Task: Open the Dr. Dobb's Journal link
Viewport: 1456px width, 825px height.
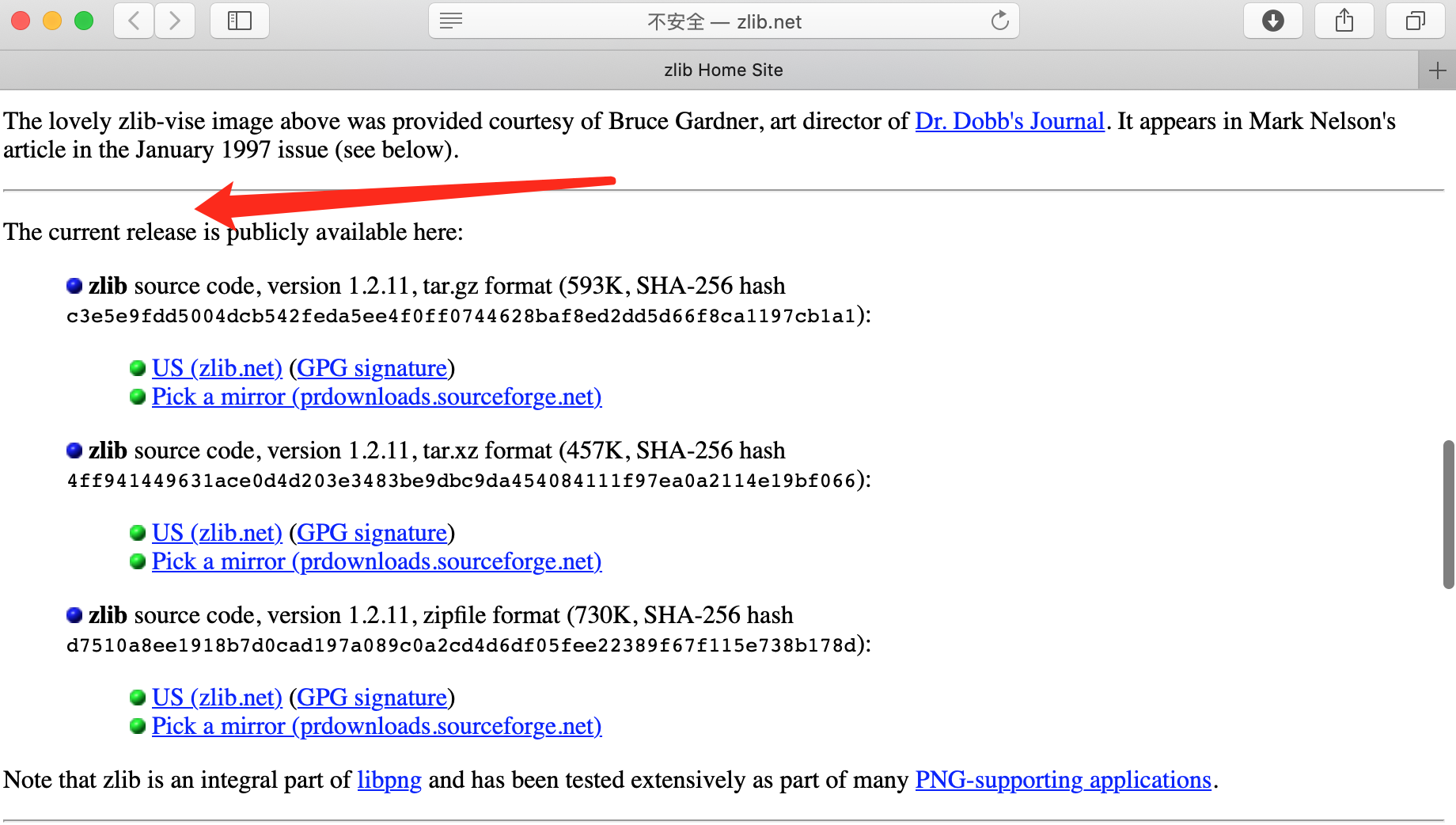Action: (x=1010, y=121)
